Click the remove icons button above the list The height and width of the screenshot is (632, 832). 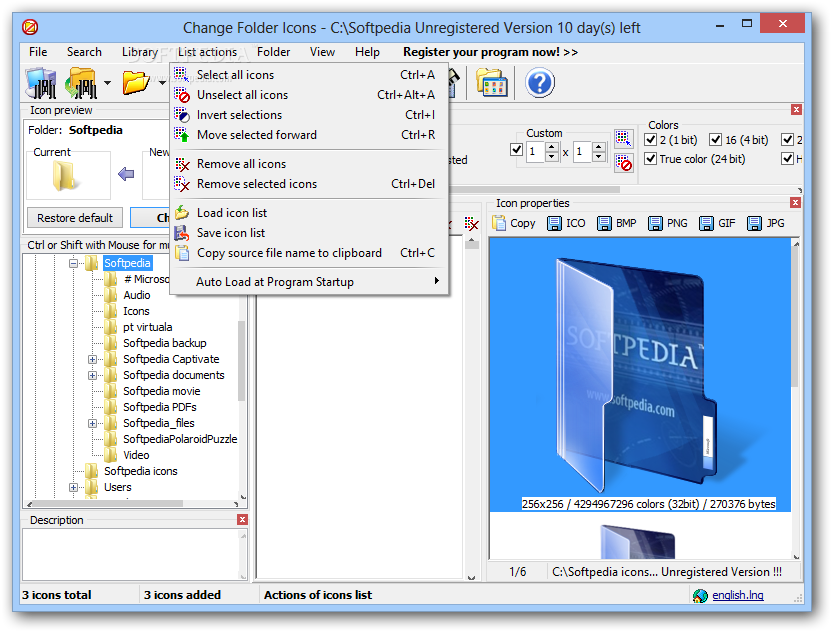point(471,224)
